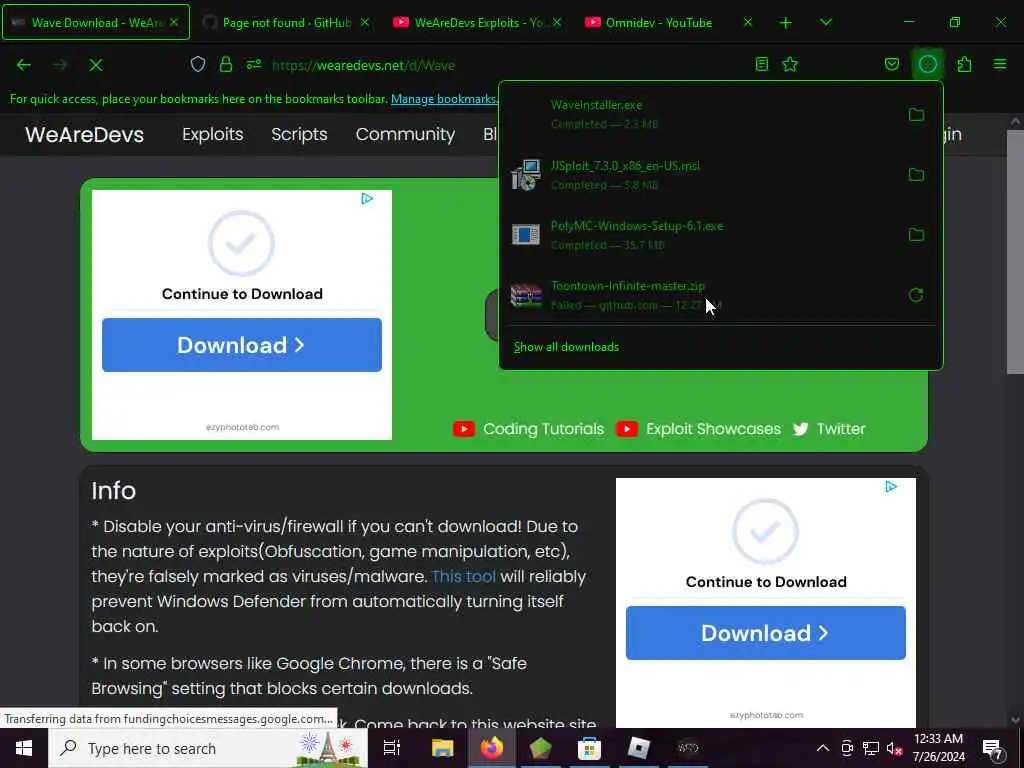Open a new tab with plus button
The width and height of the screenshot is (1024, 768).
tap(786, 23)
